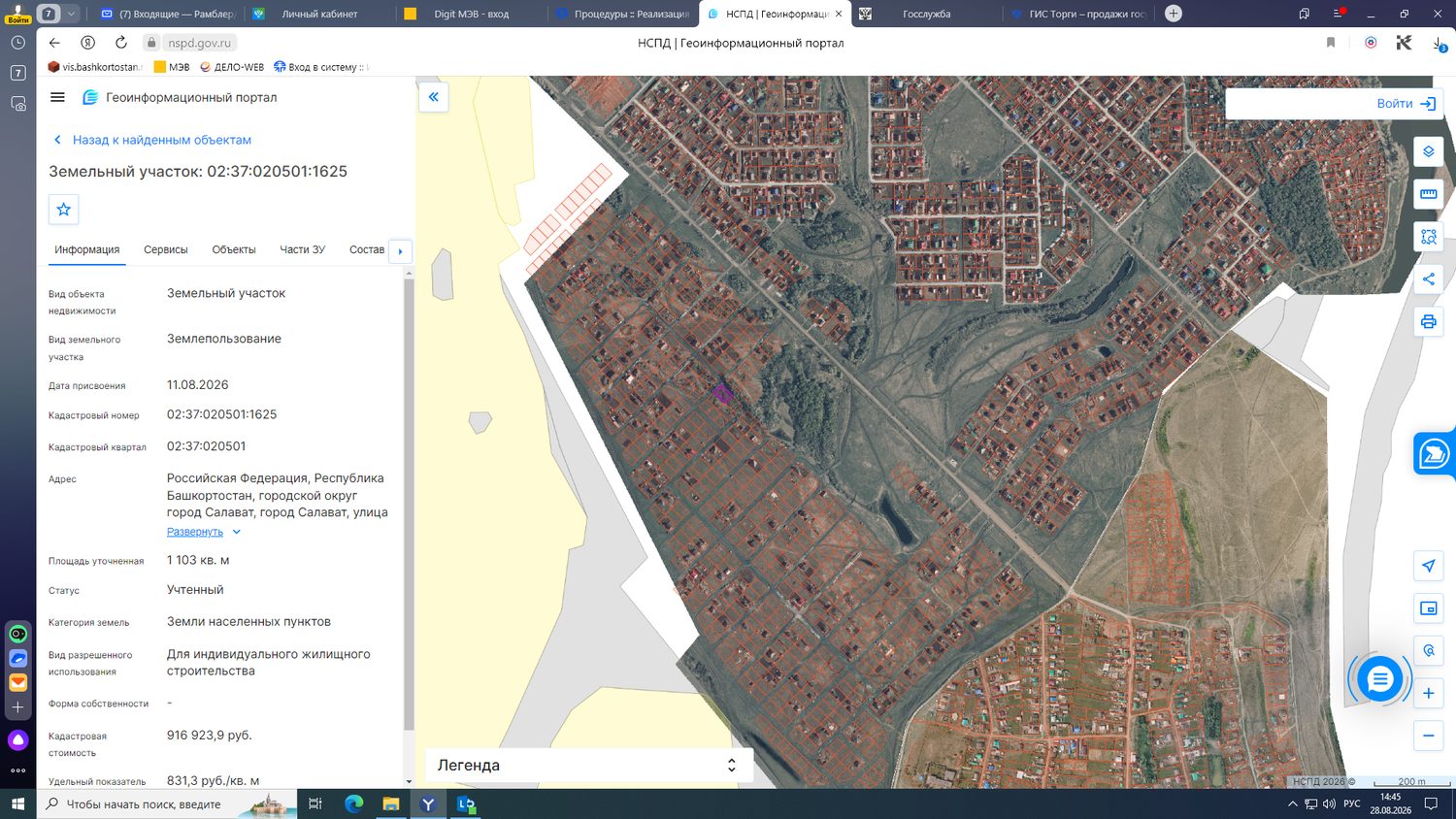The width and height of the screenshot is (1456, 819).
Task: Open the МЭВ bookmark
Action: [x=172, y=67]
